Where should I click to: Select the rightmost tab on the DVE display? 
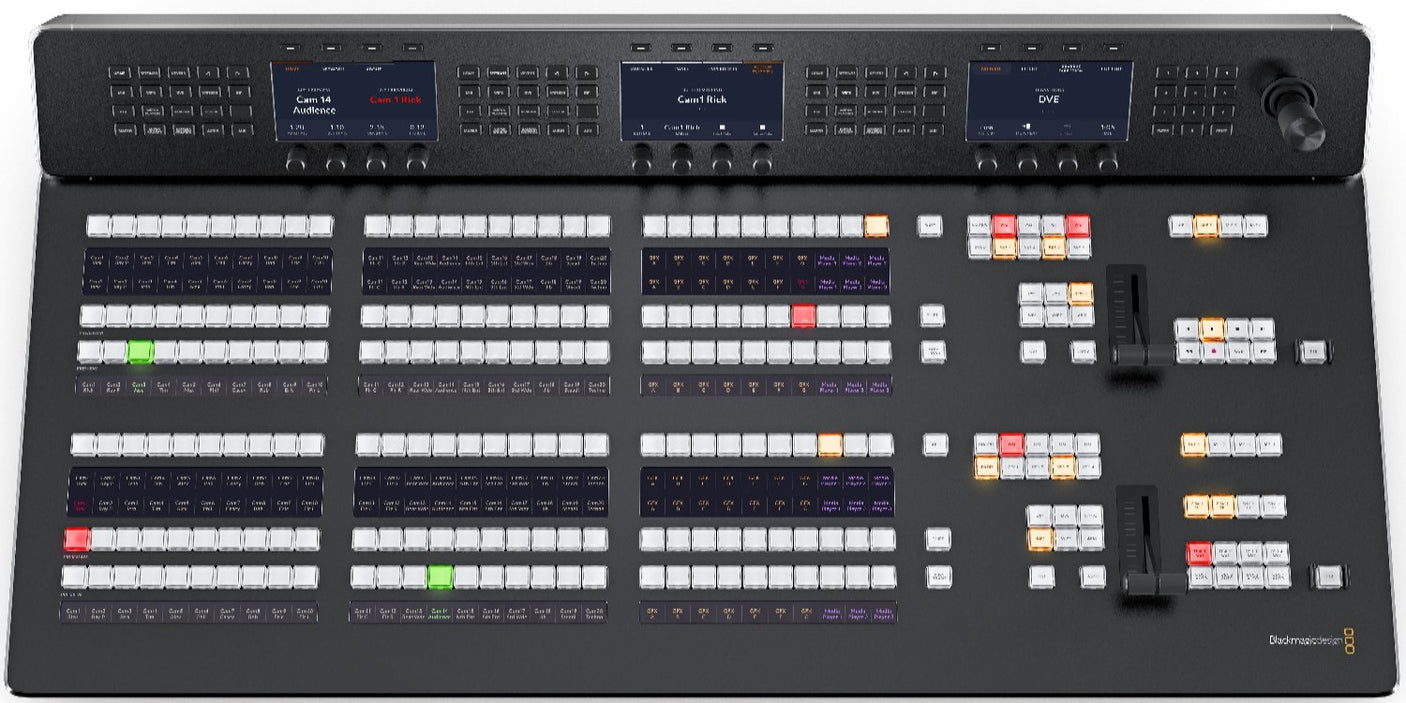pyautogui.click(x=1111, y=69)
